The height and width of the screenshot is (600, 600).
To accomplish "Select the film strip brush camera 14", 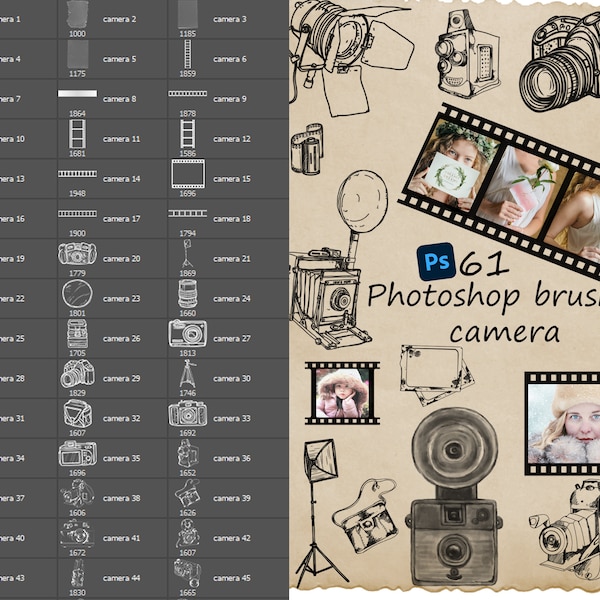I will tap(112, 179).
